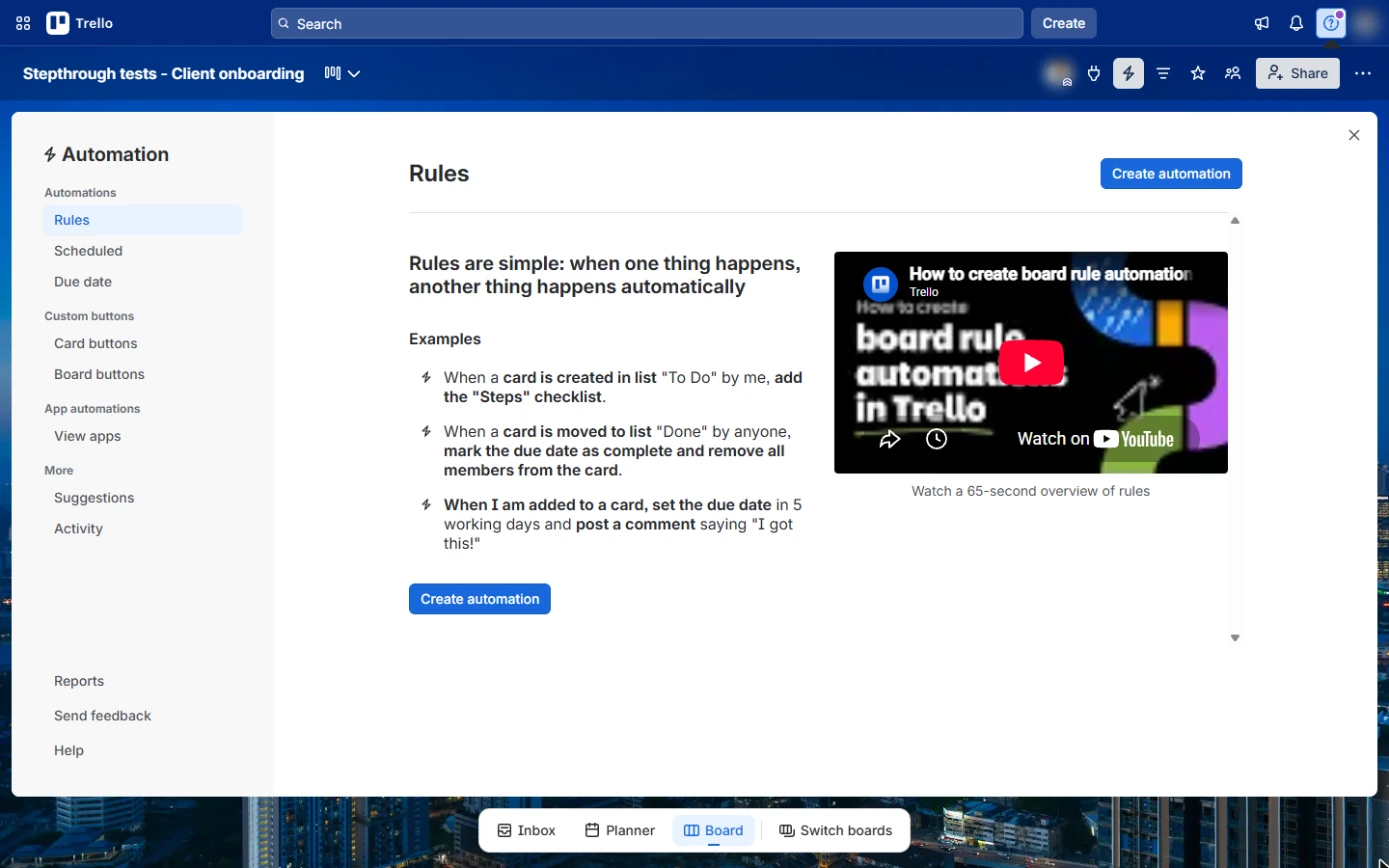Open Board buttons section
This screenshot has height=868, width=1389.
pyautogui.click(x=143, y=374)
